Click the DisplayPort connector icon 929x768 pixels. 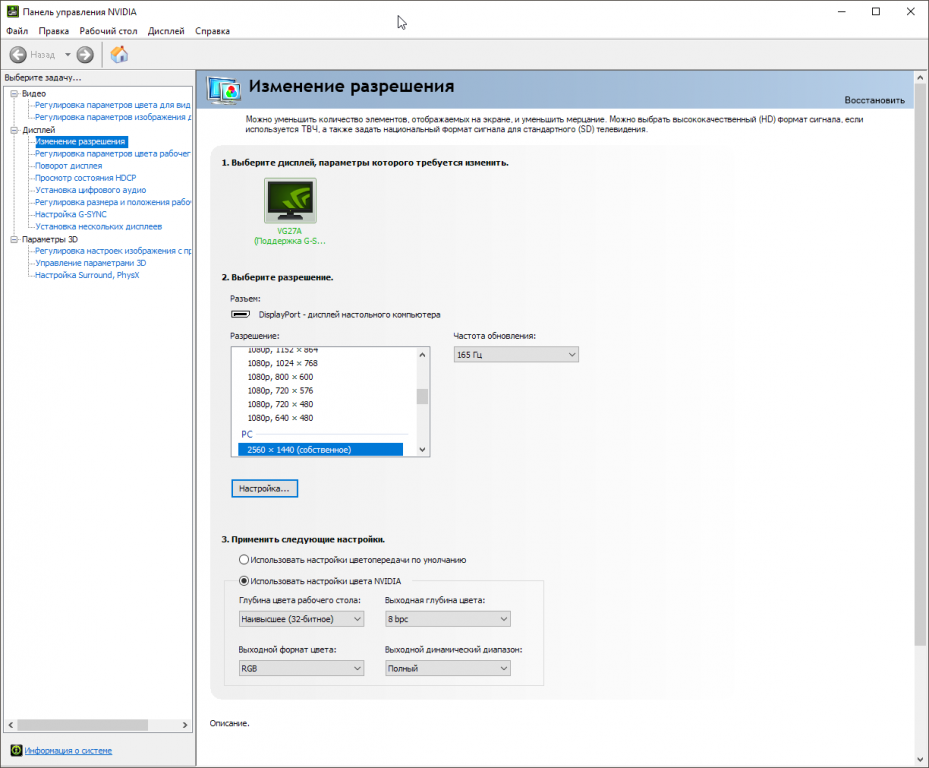click(240, 314)
